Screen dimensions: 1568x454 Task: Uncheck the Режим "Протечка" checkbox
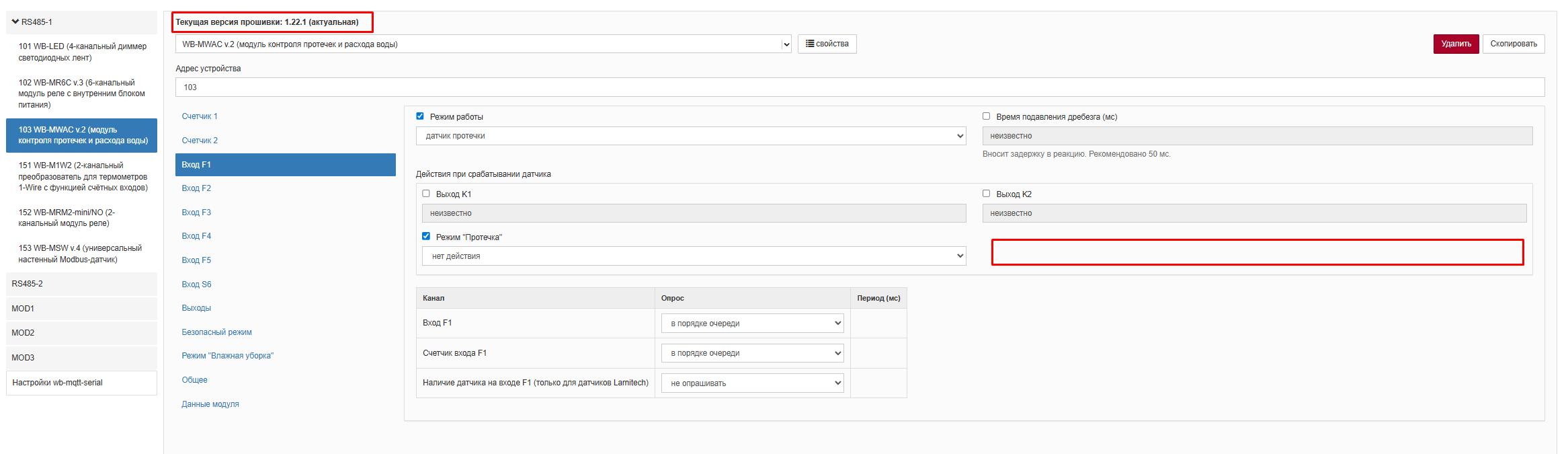tap(426, 237)
